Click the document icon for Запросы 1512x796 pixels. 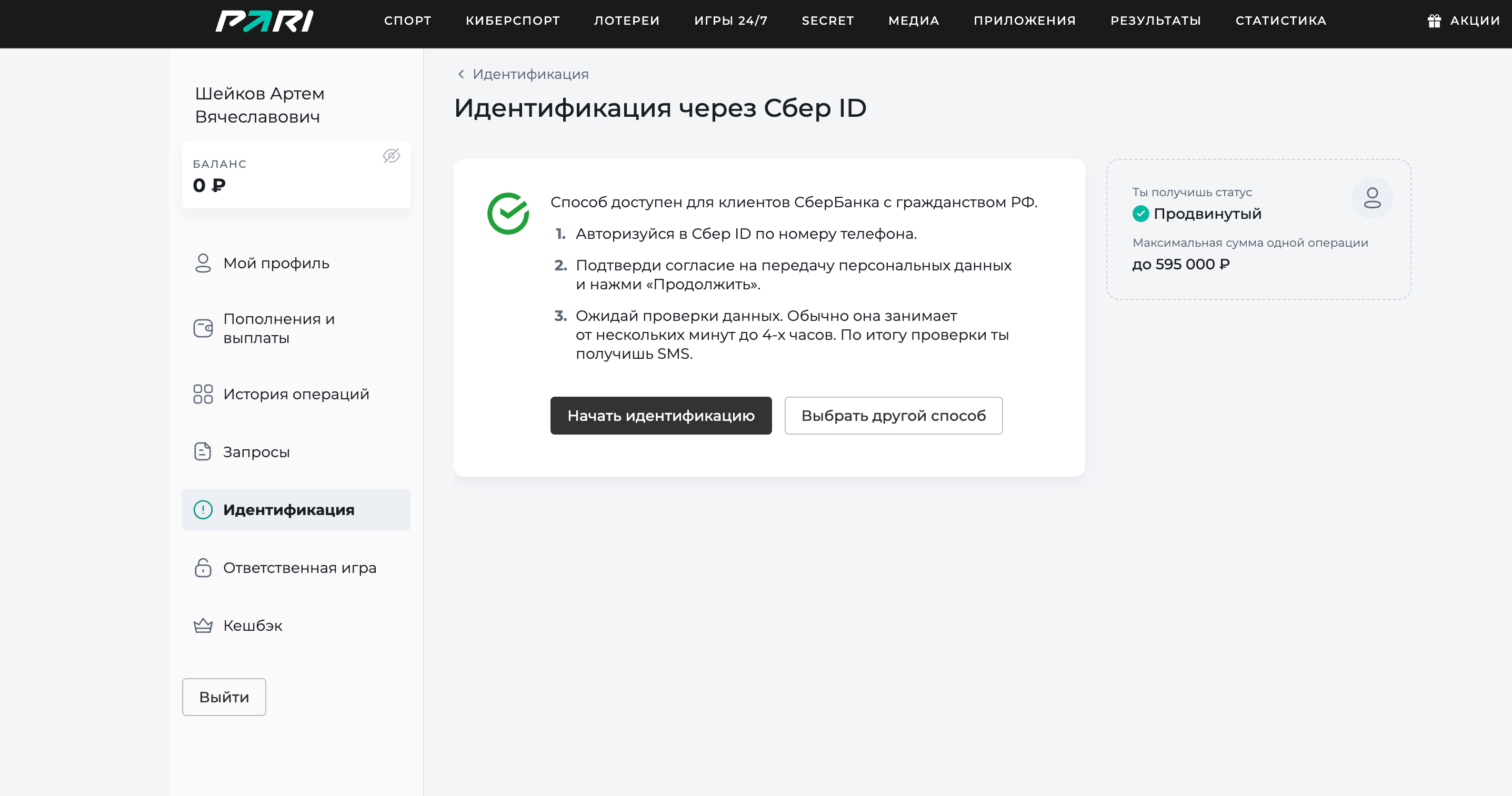tap(203, 452)
